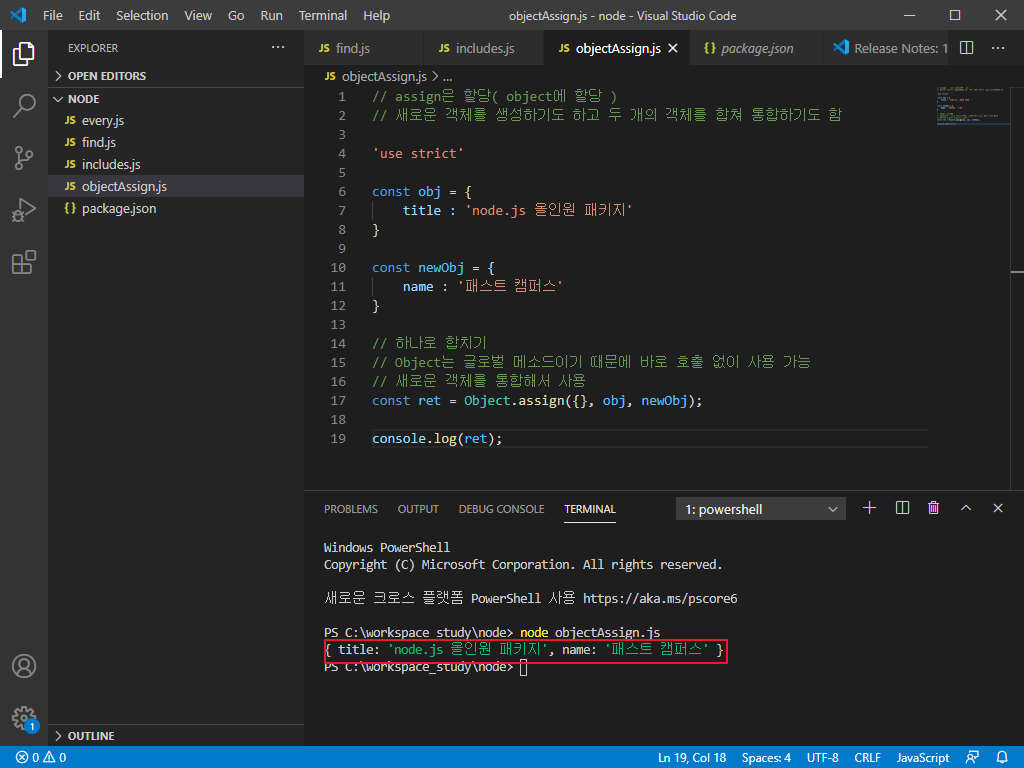Open the Terminal menu
The height and width of the screenshot is (768, 1024).
323,15
